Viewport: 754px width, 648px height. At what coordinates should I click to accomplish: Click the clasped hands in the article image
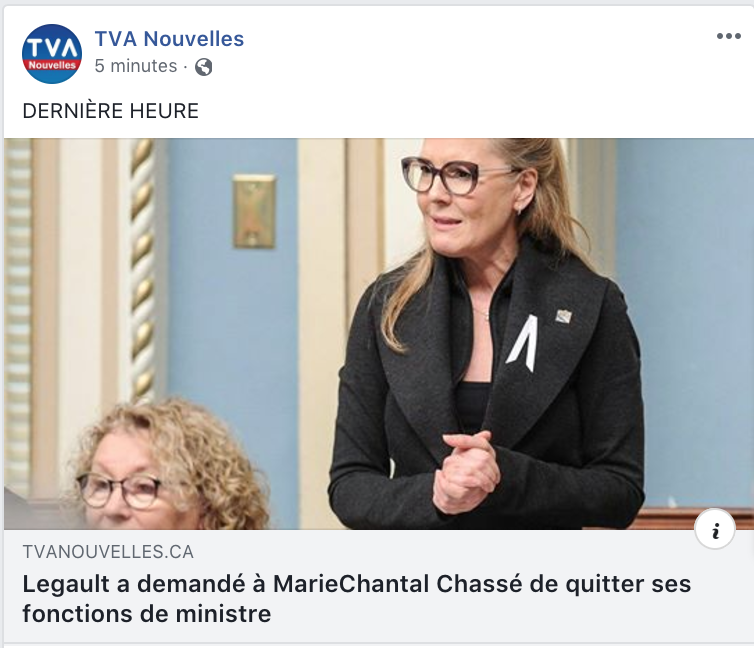(x=465, y=472)
